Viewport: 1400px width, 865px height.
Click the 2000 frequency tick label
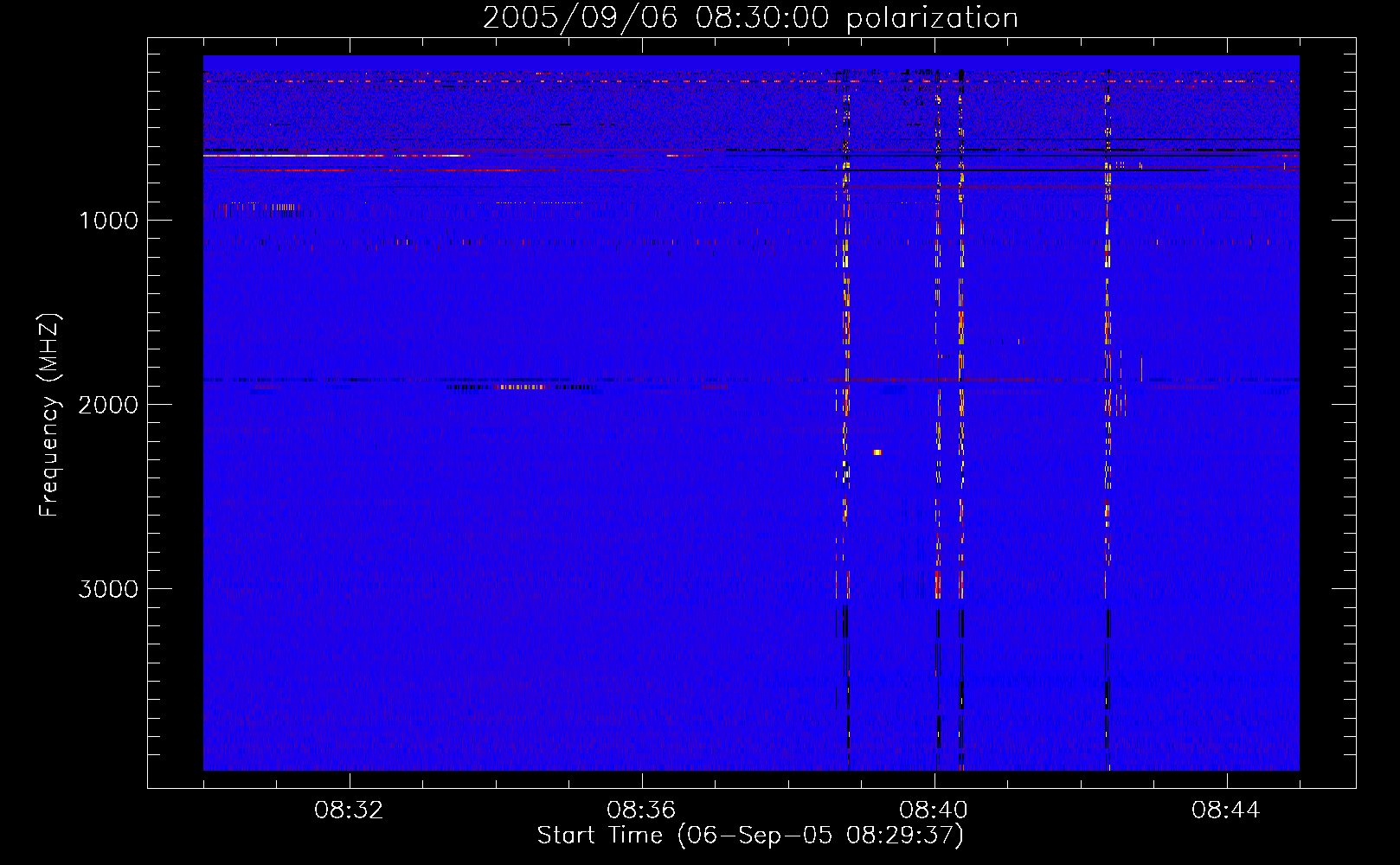108,404
